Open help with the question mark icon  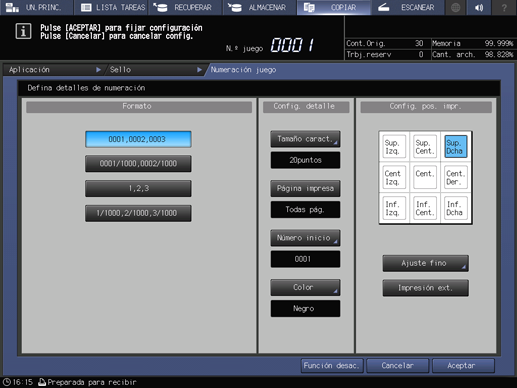pos(504,7)
